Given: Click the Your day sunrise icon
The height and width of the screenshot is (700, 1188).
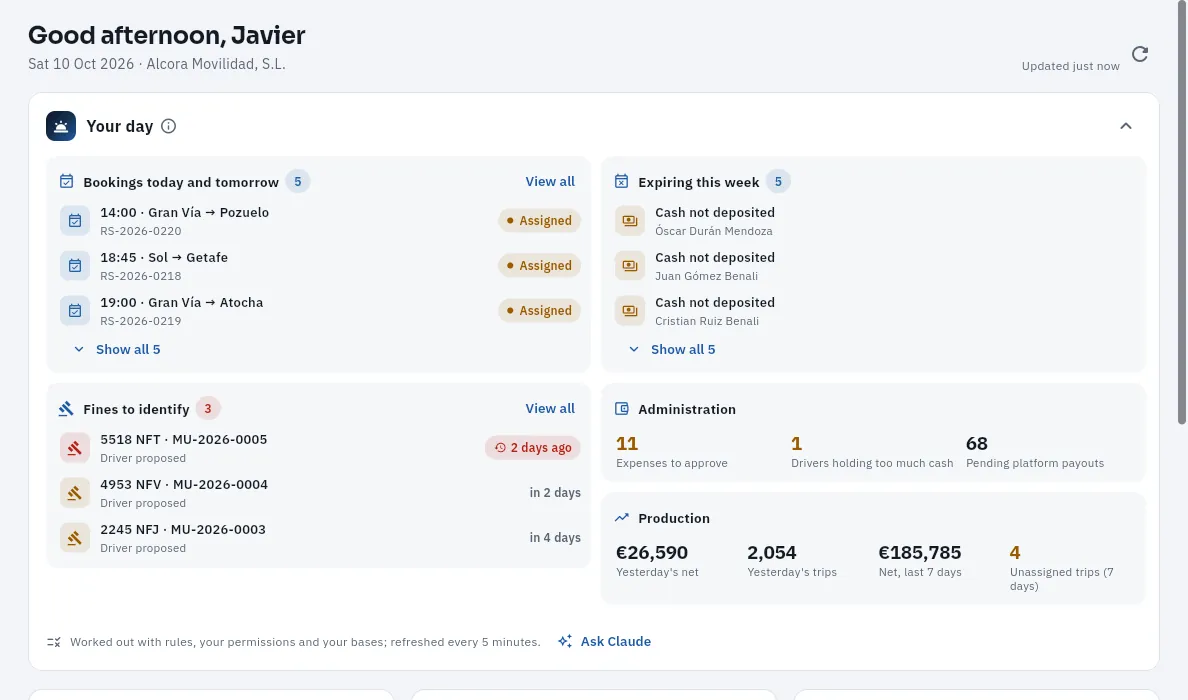Looking at the screenshot, I should click(x=61, y=126).
